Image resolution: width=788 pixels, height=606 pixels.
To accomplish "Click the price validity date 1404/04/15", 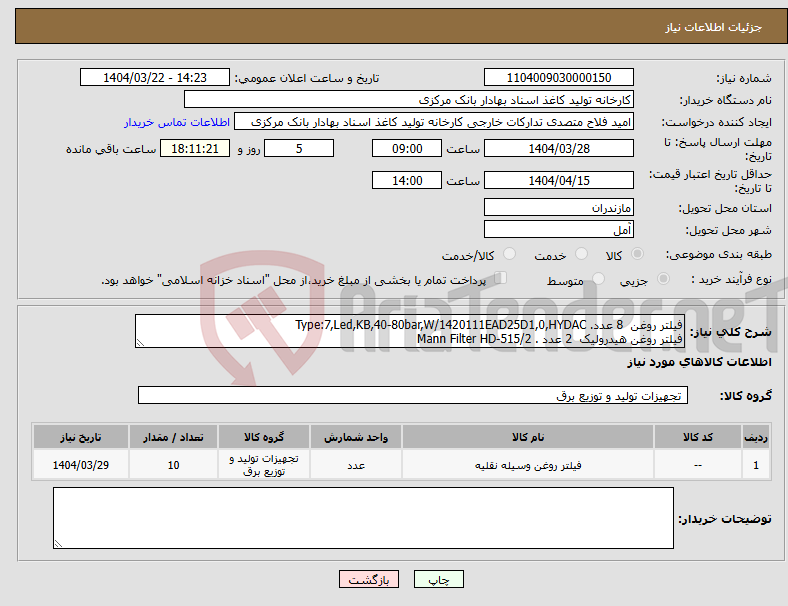I will point(558,180).
